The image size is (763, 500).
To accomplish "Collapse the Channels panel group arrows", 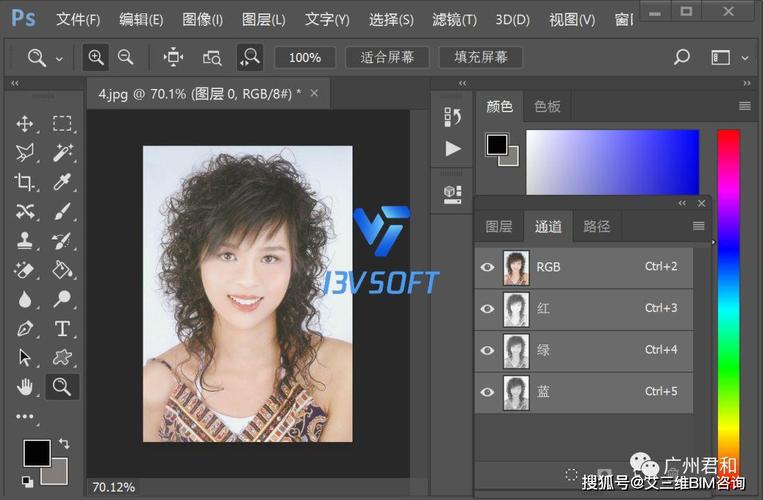I will pos(682,203).
